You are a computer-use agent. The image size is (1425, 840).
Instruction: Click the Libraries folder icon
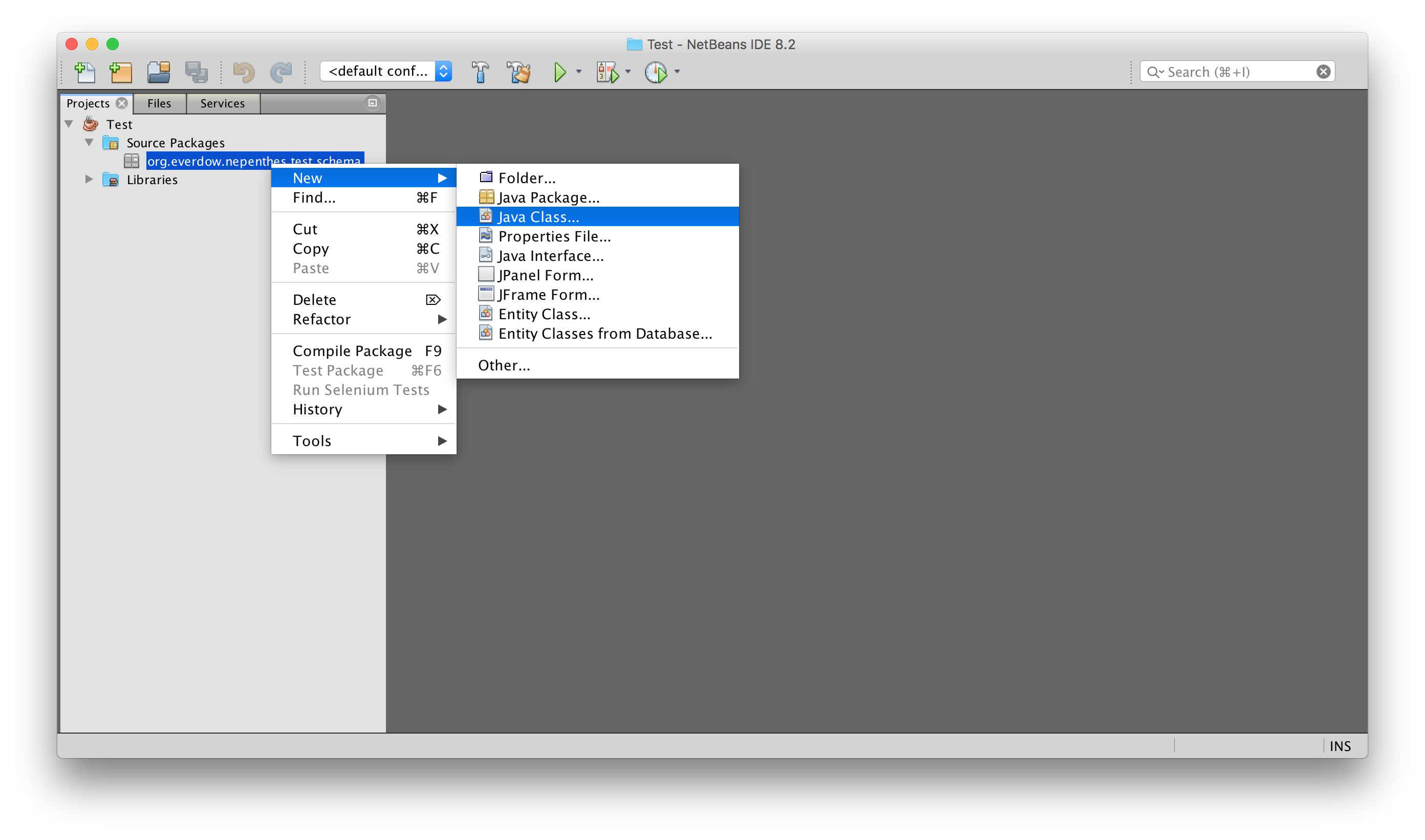coord(111,180)
